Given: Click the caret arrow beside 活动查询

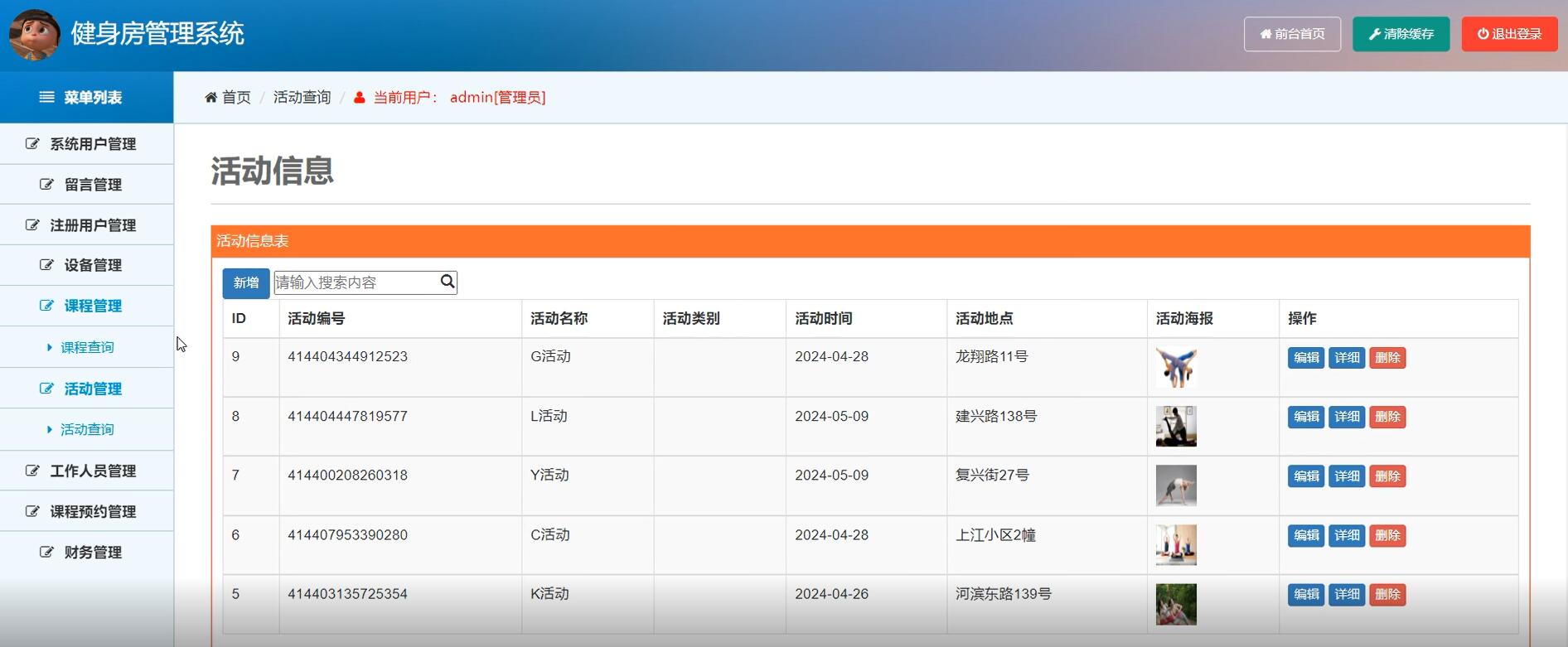Looking at the screenshot, I should [x=50, y=430].
